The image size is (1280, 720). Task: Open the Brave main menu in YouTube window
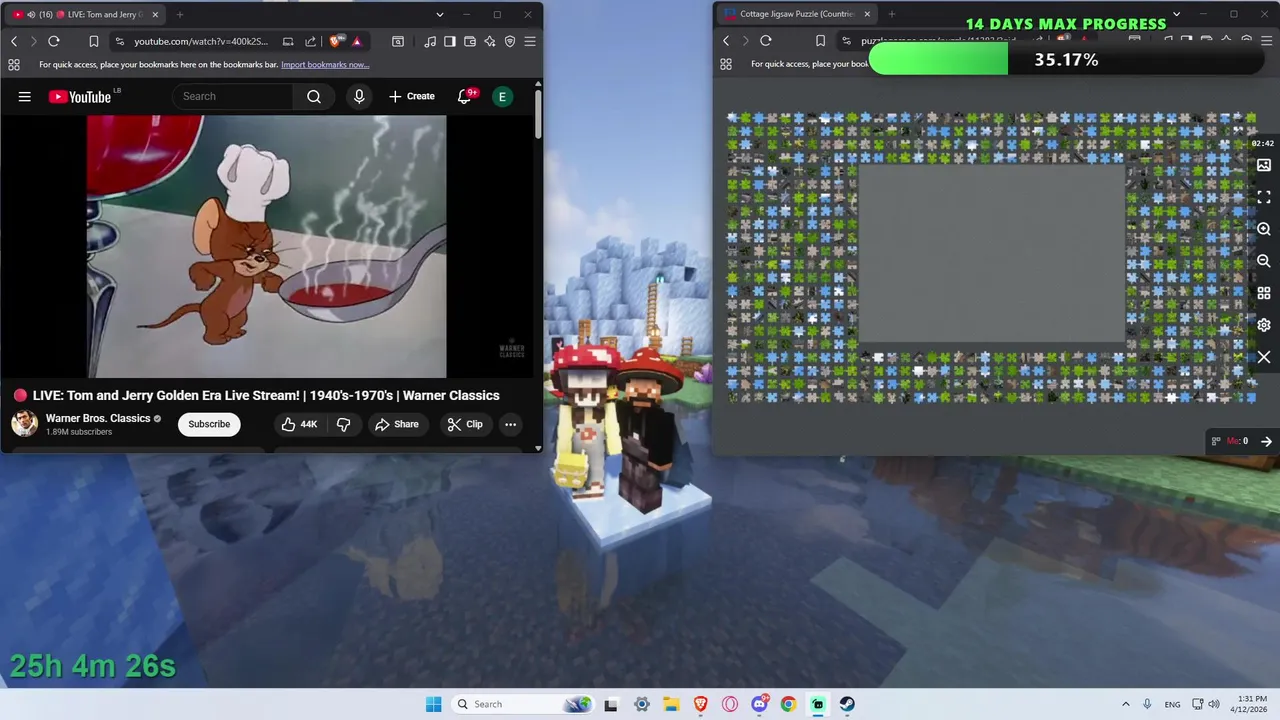[530, 41]
